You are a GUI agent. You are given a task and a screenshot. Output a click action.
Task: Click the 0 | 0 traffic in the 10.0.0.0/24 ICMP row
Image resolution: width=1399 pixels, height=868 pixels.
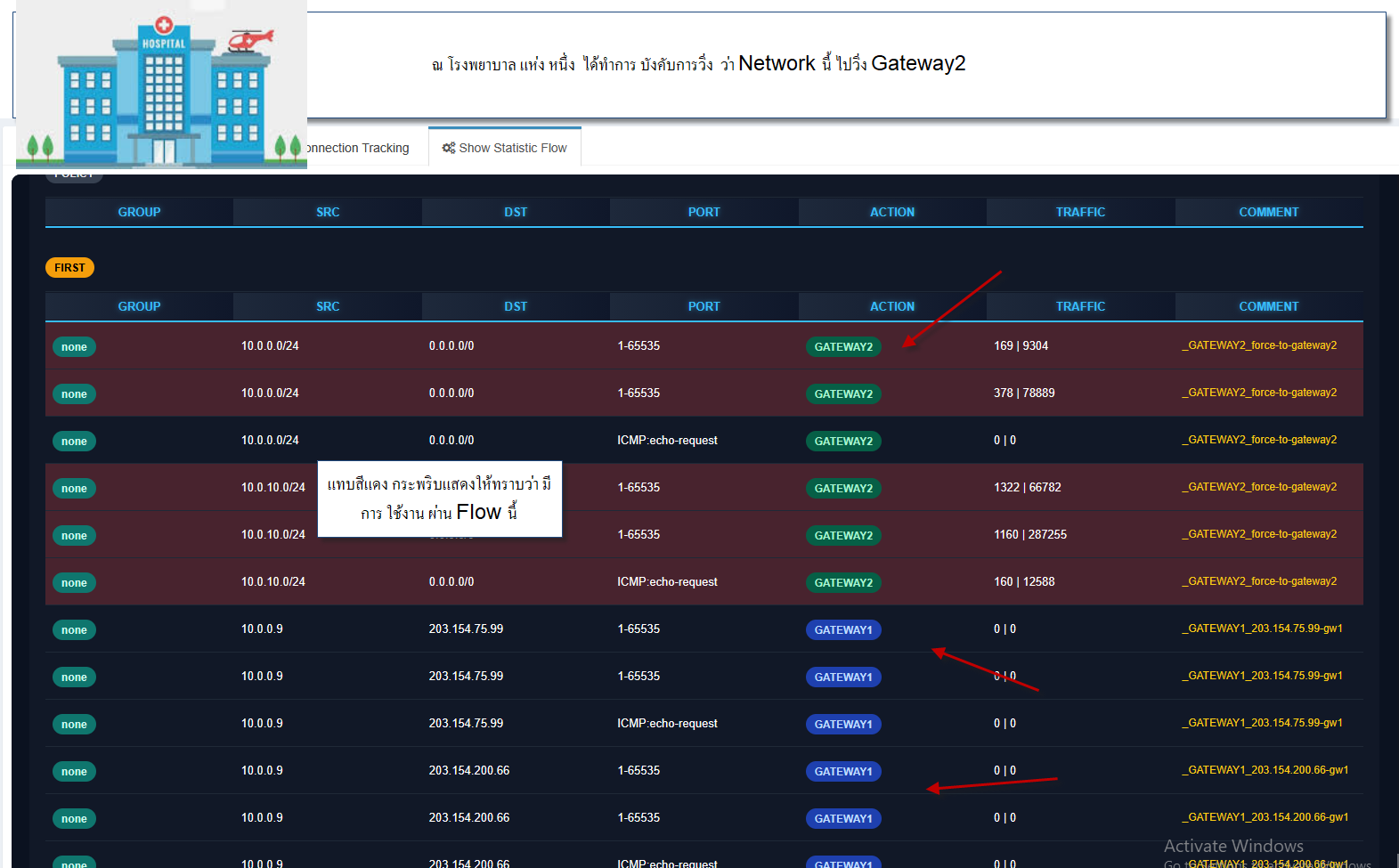pos(1005,440)
